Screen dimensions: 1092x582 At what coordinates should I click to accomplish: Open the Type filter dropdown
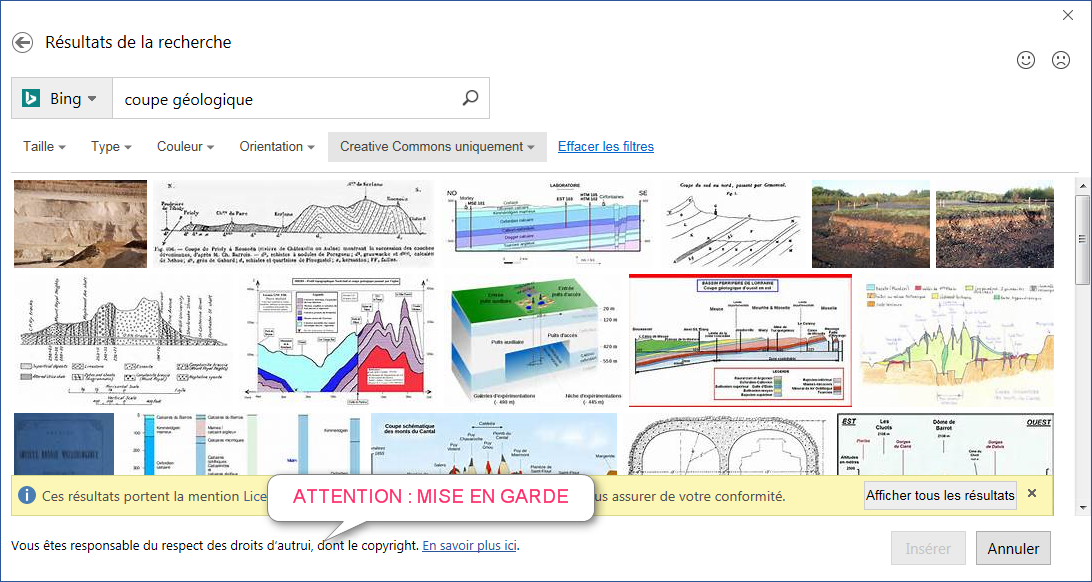111,147
